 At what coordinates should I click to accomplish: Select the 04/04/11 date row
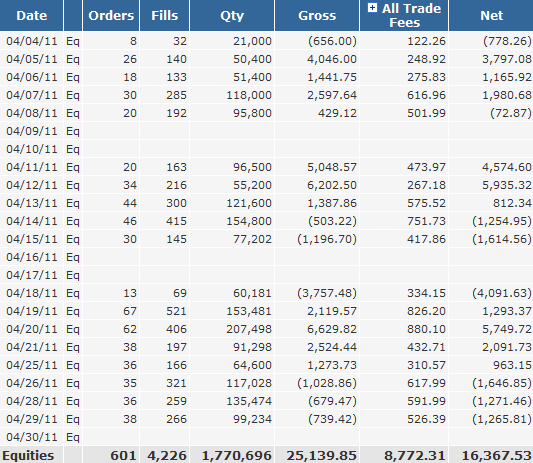pyautogui.click(x=266, y=41)
